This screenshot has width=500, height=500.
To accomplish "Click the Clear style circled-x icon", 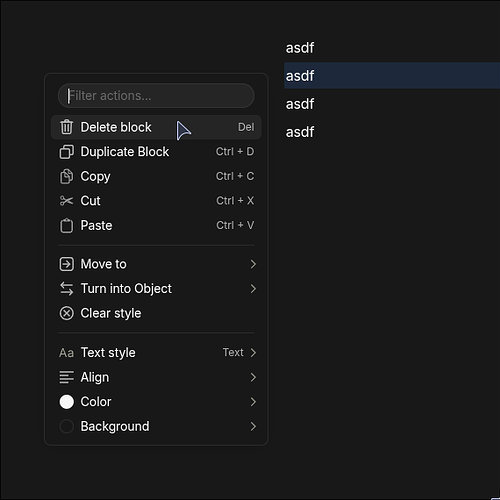I will (66, 313).
